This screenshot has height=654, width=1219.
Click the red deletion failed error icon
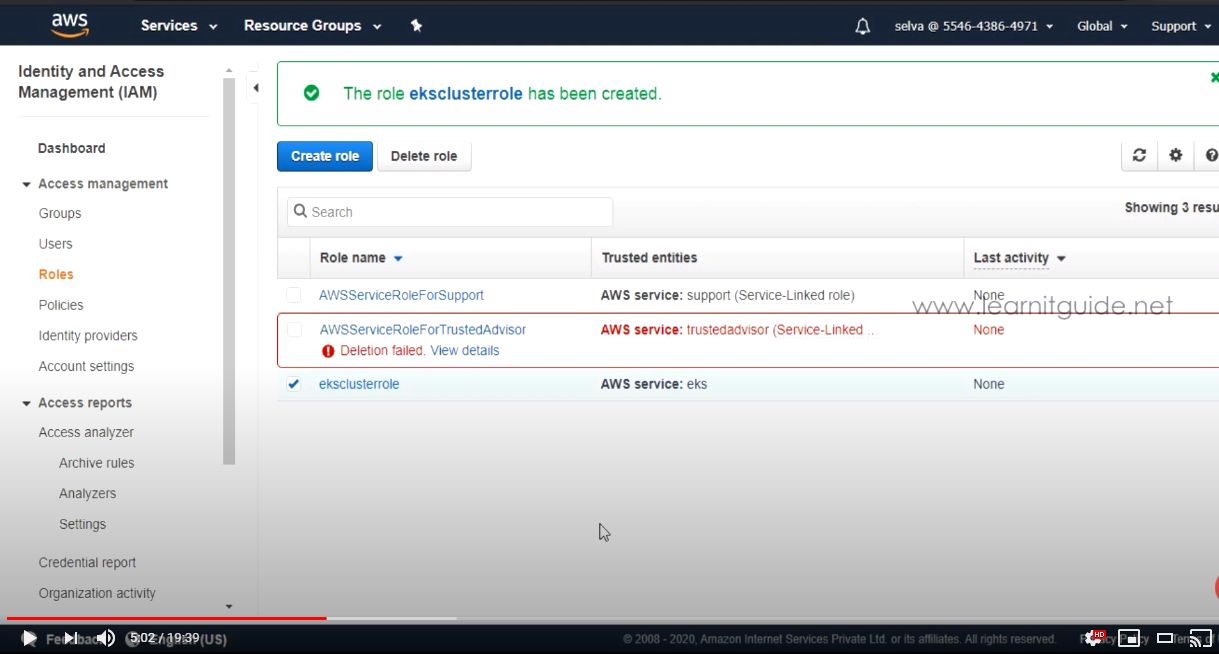pyautogui.click(x=328, y=351)
